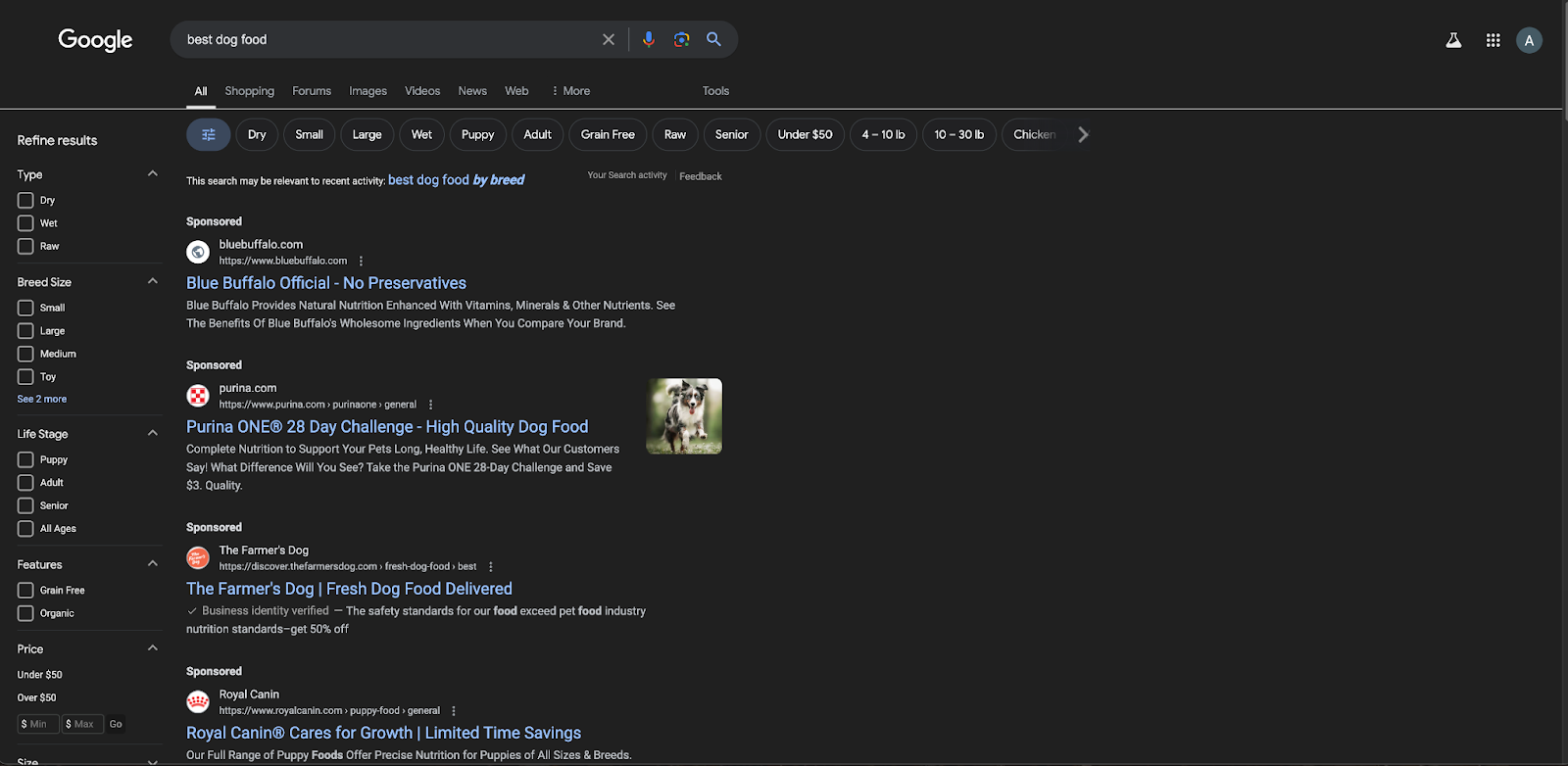
Task: Open the Tools options
Action: (x=715, y=90)
